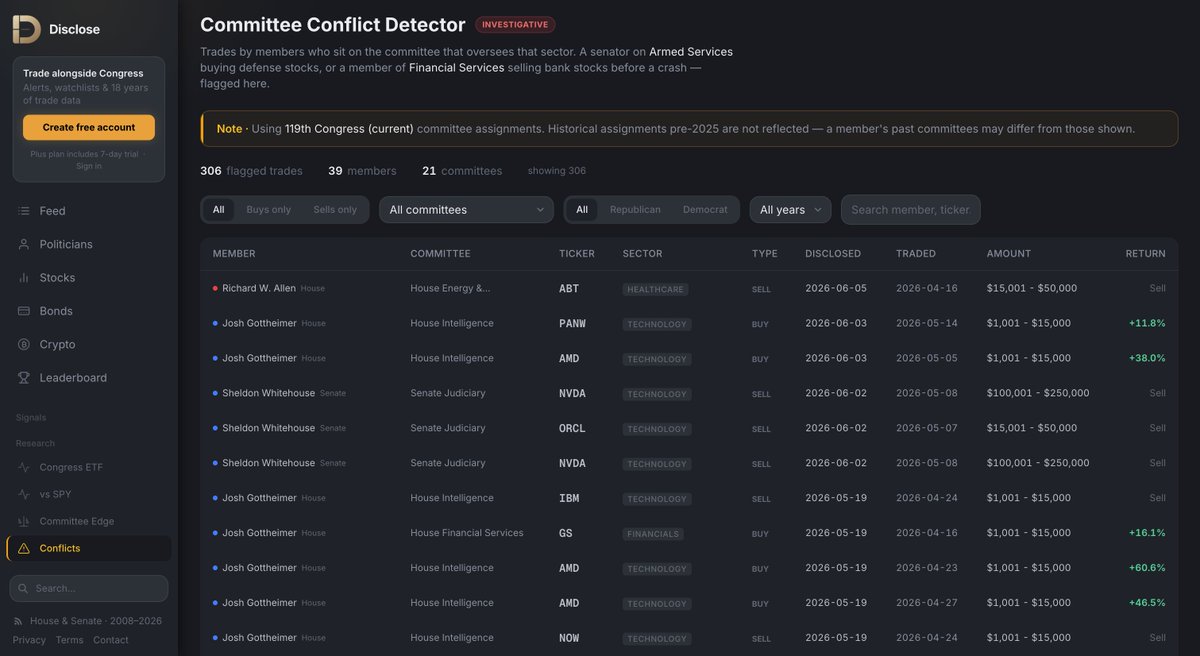The image size is (1200, 656).
Task: Filter by Sells only
Action: coord(335,210)
